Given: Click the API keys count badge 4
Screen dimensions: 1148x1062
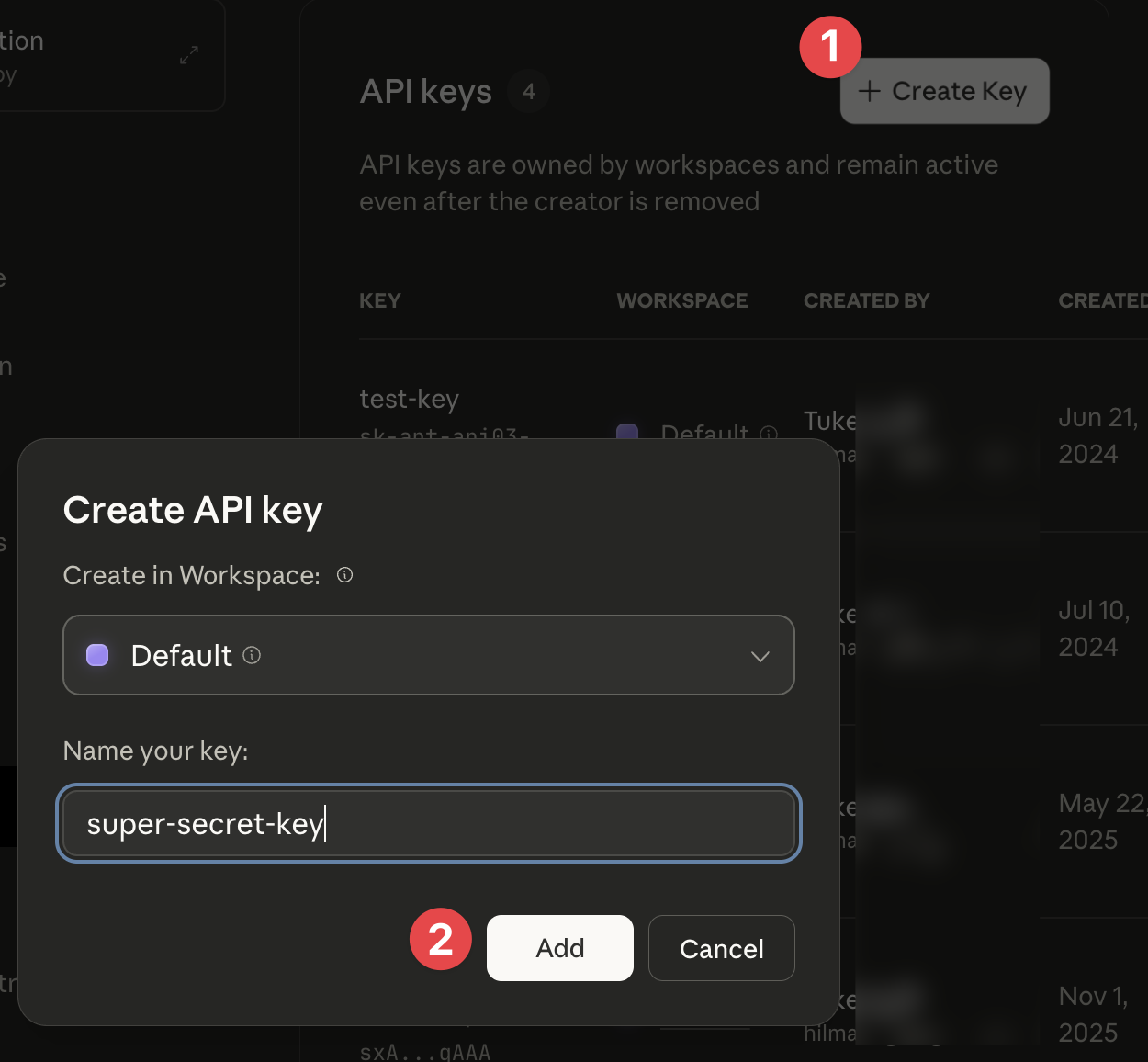Looking at the screenshot, I should tap(528, 91).
